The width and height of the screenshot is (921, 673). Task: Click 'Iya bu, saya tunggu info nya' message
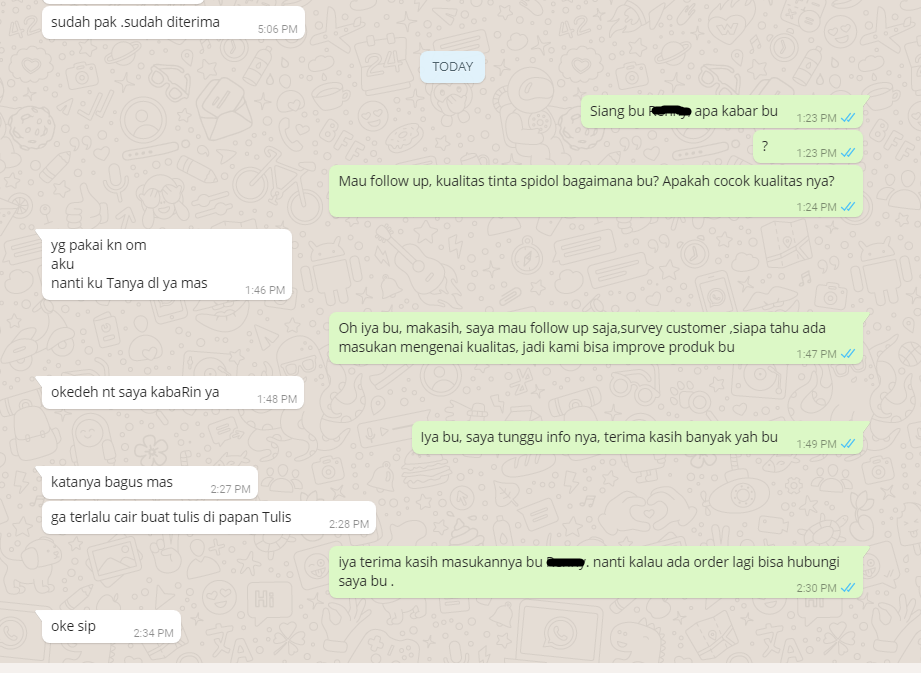coord(637,438)
